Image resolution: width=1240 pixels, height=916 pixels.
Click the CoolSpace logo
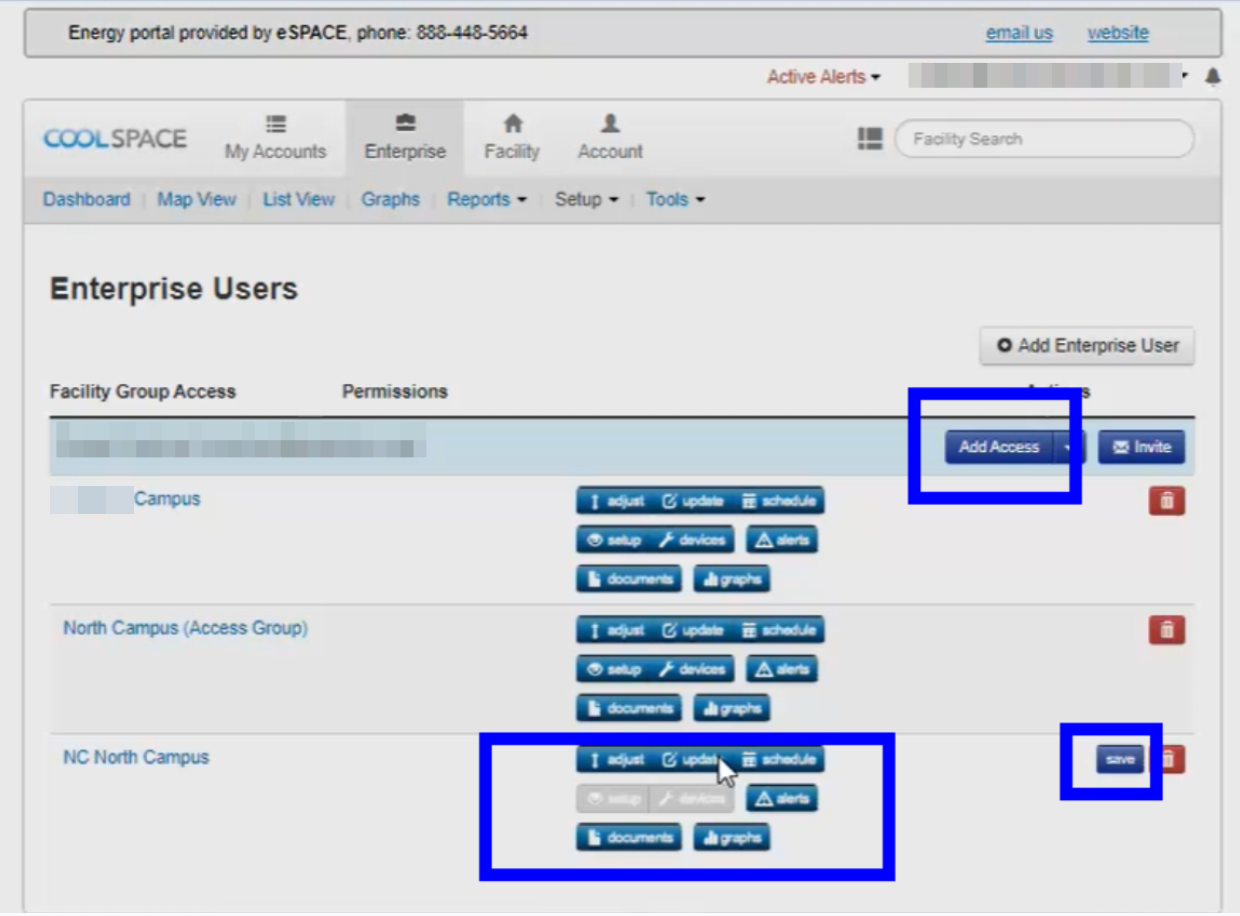click(x=114, y=139)
